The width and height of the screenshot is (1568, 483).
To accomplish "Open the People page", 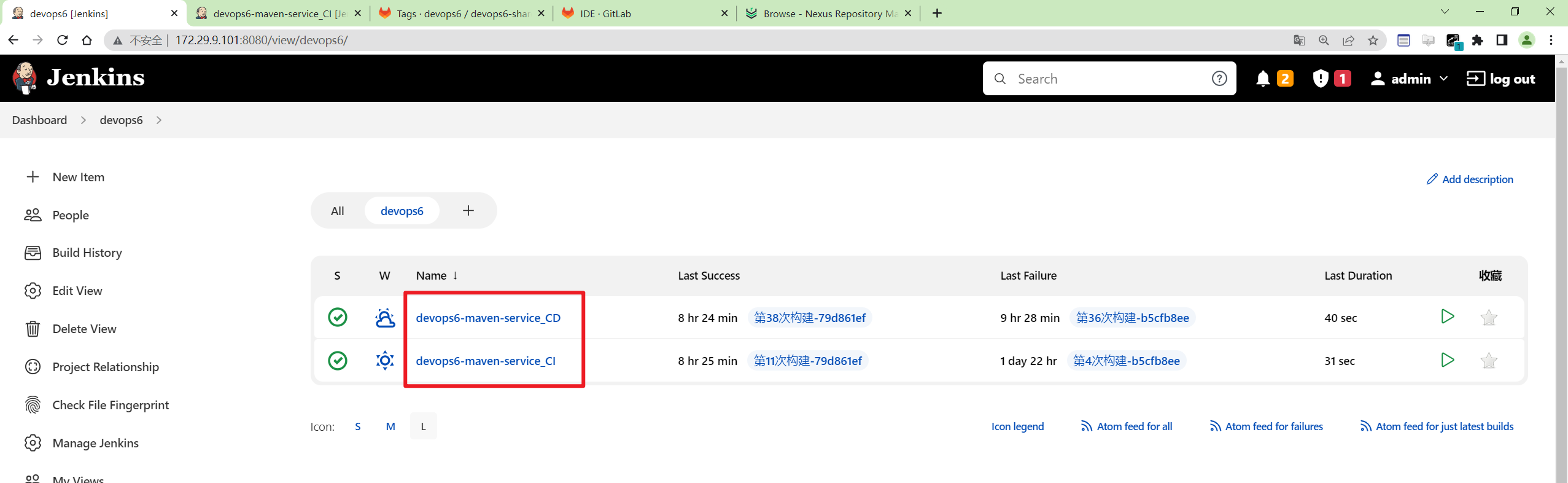I will point(71,215).
